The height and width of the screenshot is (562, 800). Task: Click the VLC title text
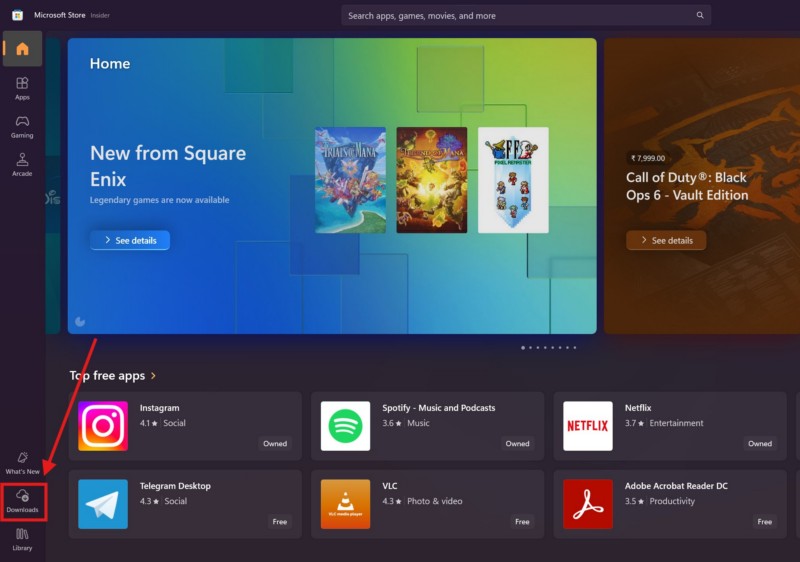(x=390, y=486)
